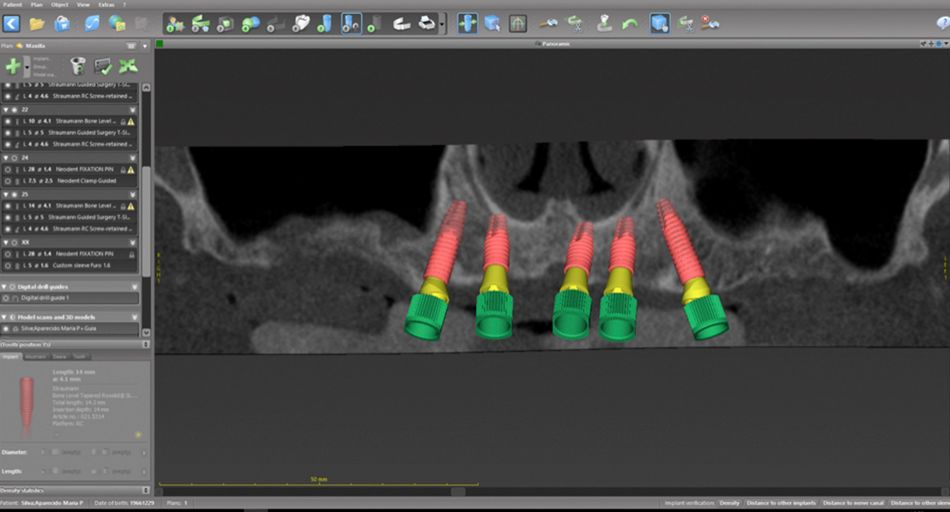This screenshot has height=512, width=950.
Task: Click the green plus add object button
Action: coord(12,66)
